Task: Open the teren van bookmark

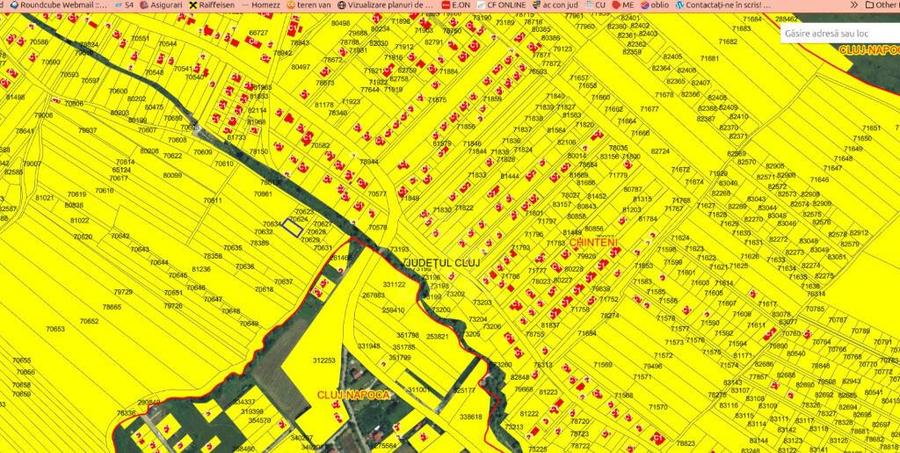Action: pyautogui.click(x=312, y=5)
